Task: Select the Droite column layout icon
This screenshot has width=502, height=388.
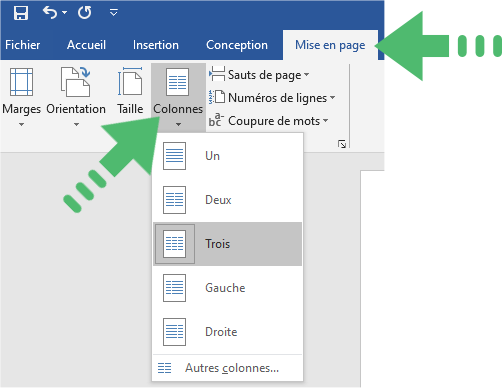Action: pyautogui.click(x=174, y=332)
